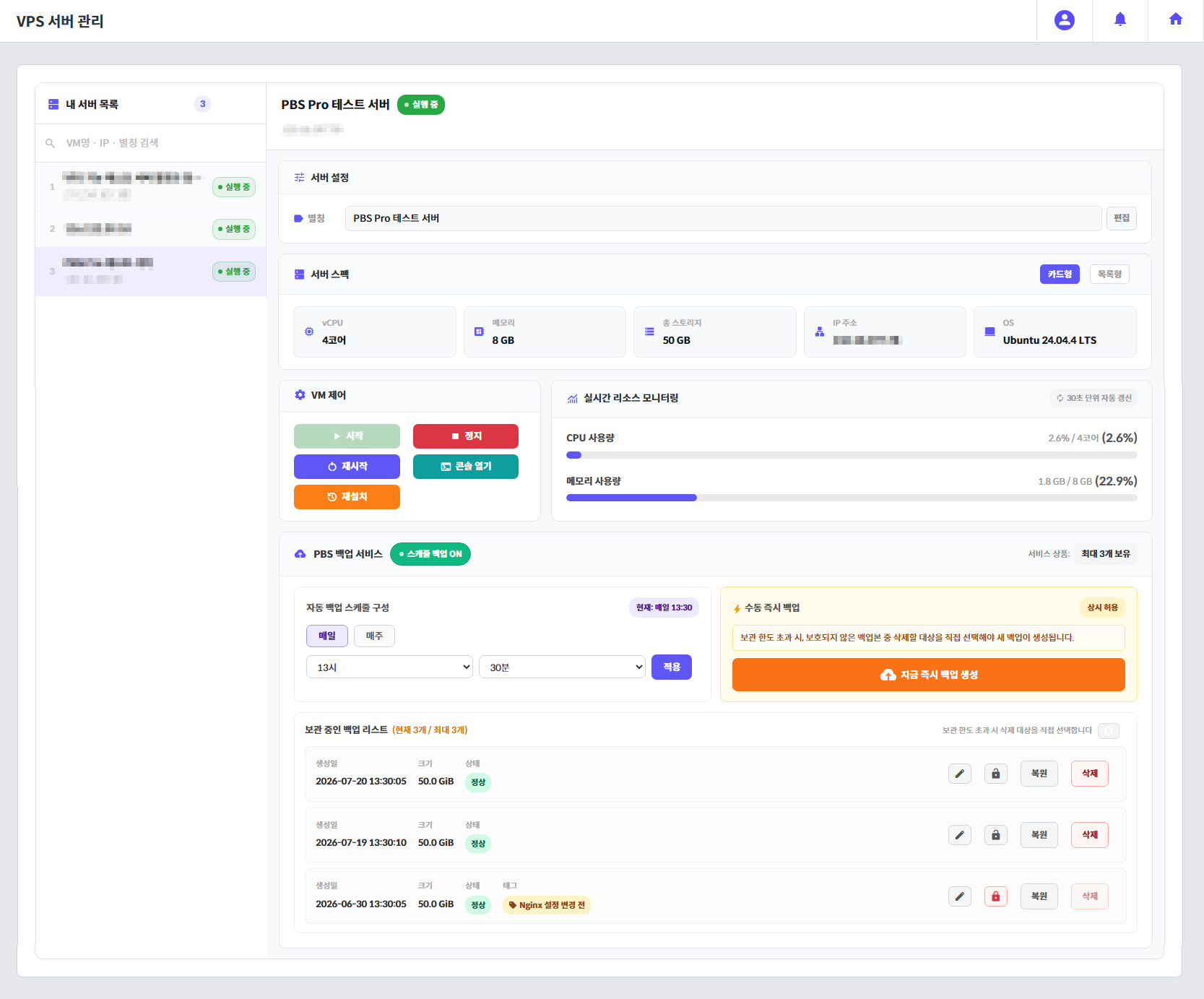This screenshot has width=1204, height=999.
Task: Open the 30분 minute dropdown
Action: [562, 667]
